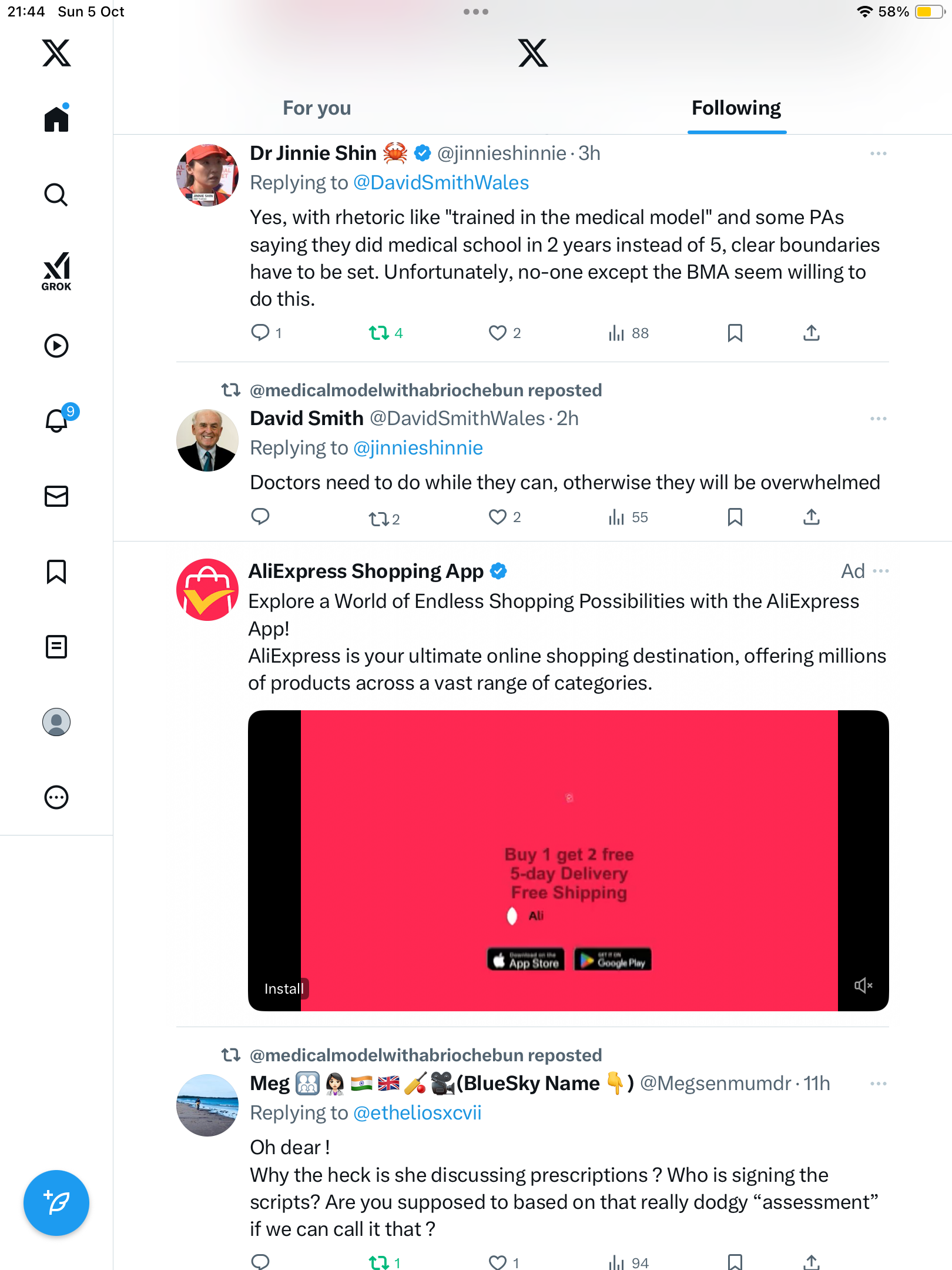Open more options on Dr Jinnie Shin's post

coord(878,153)
